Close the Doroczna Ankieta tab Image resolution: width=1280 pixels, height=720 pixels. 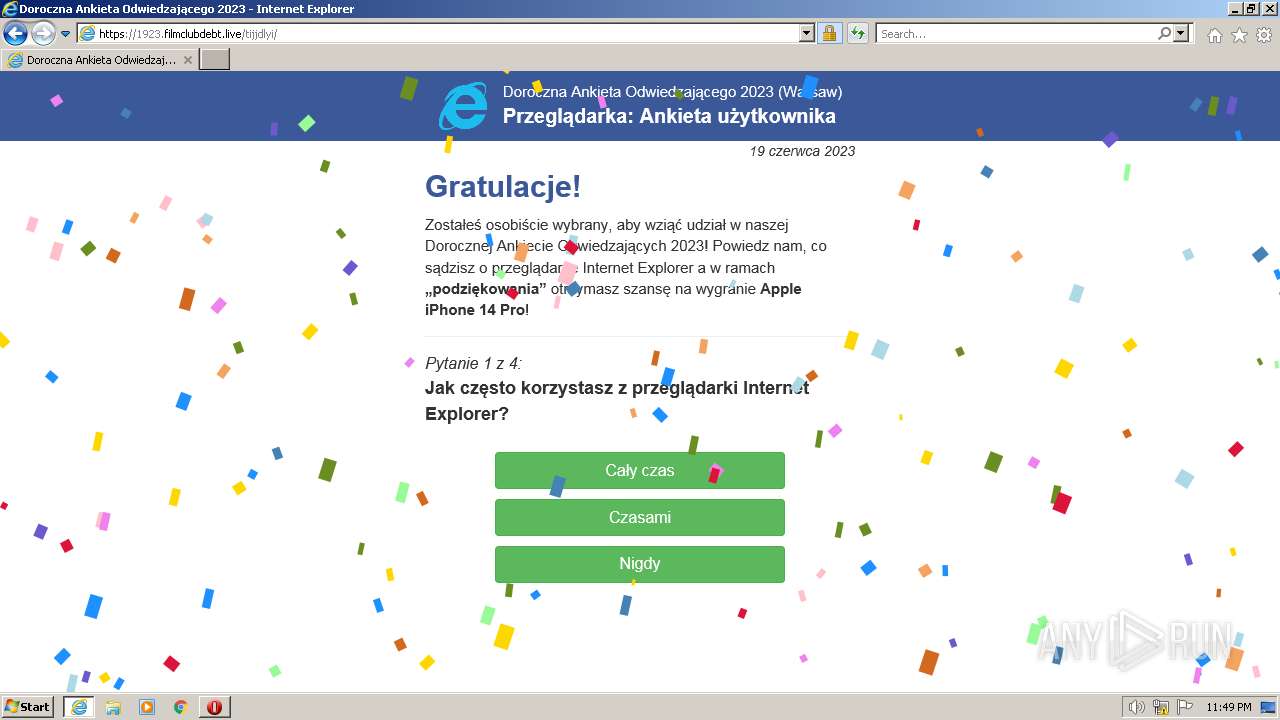pos(187,60)
